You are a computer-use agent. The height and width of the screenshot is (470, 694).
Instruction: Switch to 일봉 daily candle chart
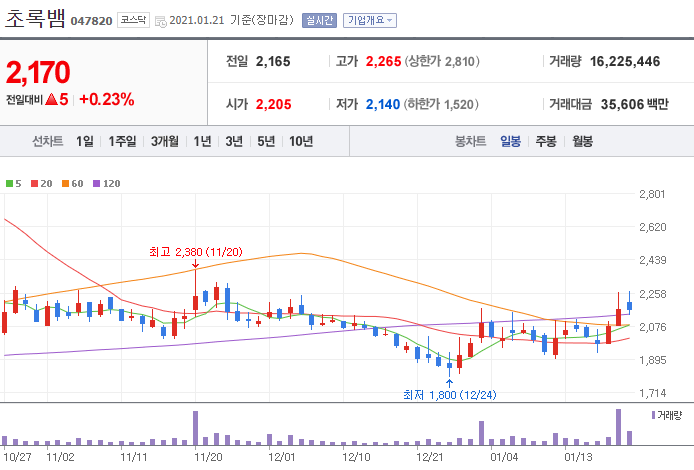point(510,141)
